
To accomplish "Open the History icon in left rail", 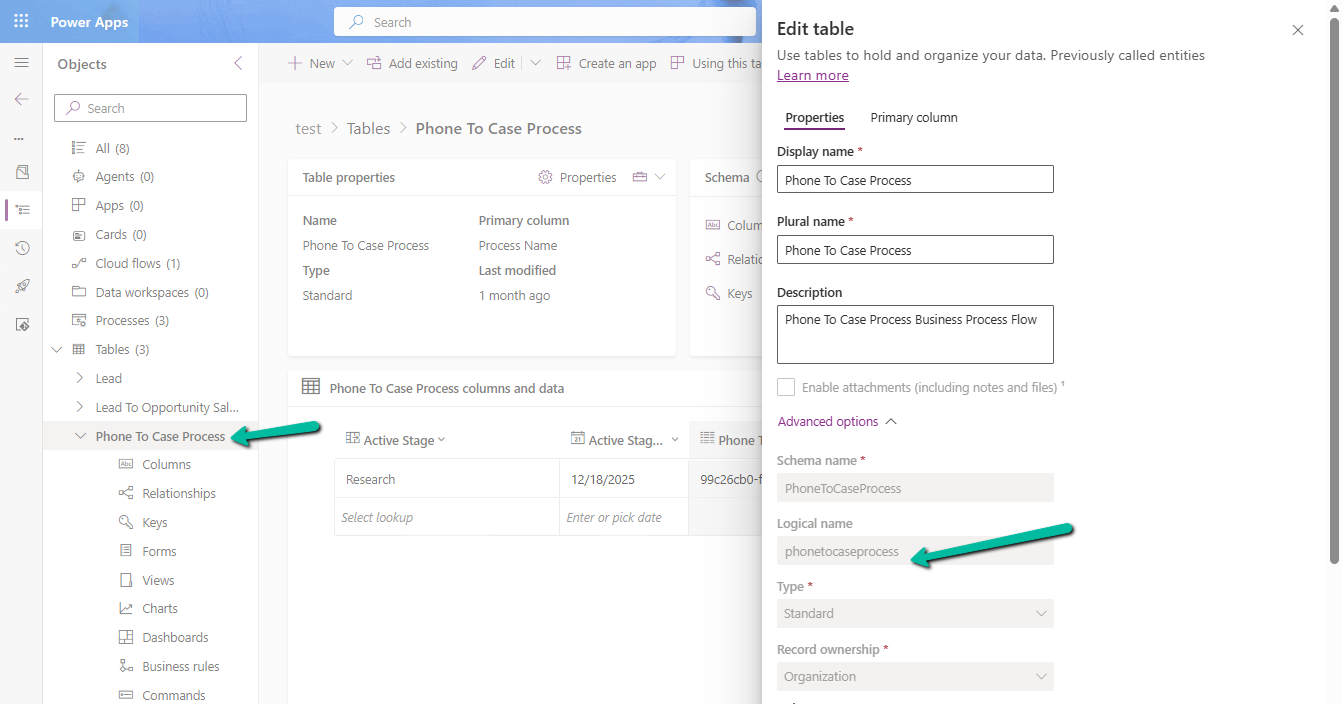I will click(x=21, y=248).
